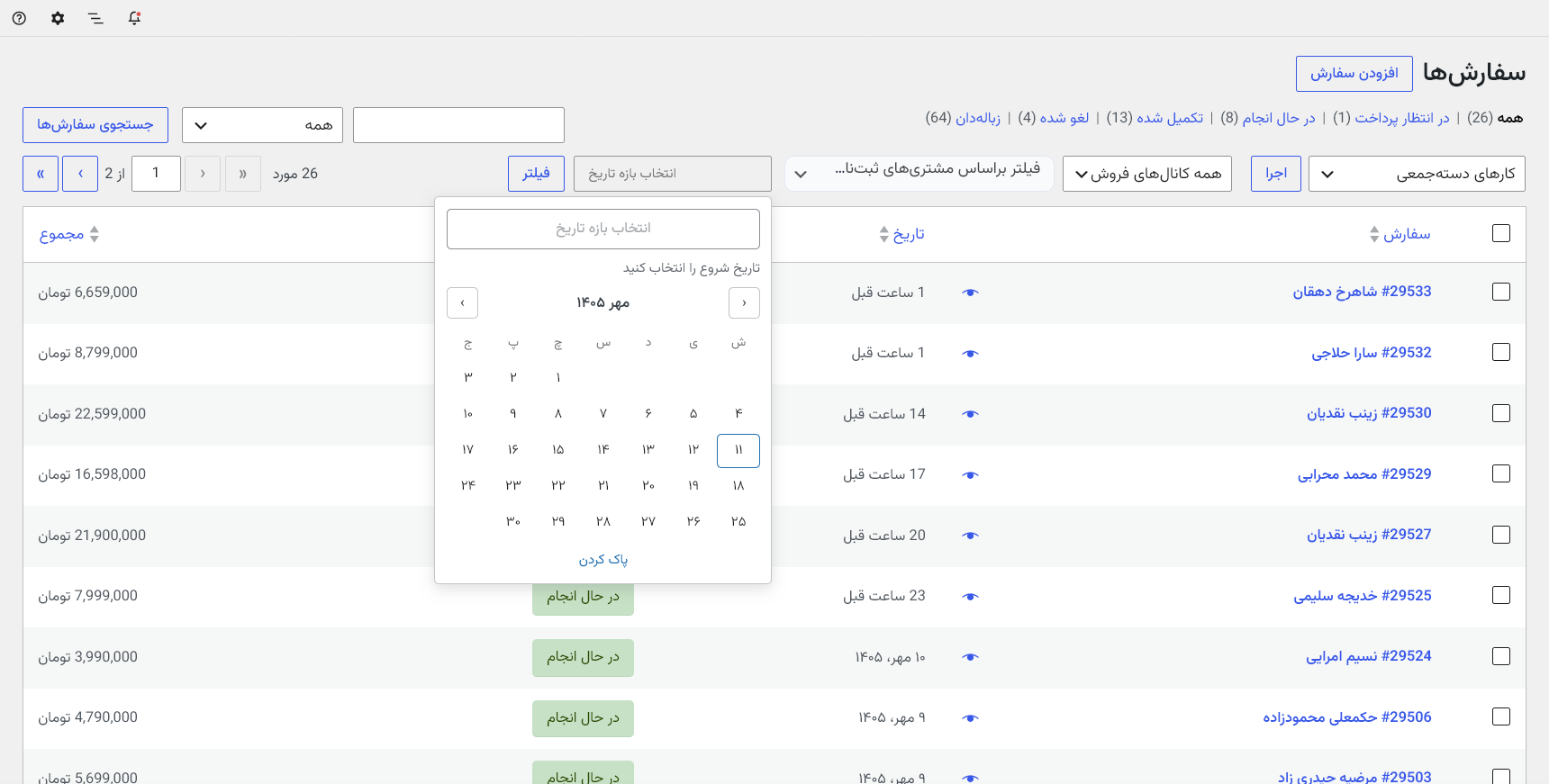
Task: Open the کارهای دسته‌جمعی bulk actions dropdown
Action: click(1417, 174)
